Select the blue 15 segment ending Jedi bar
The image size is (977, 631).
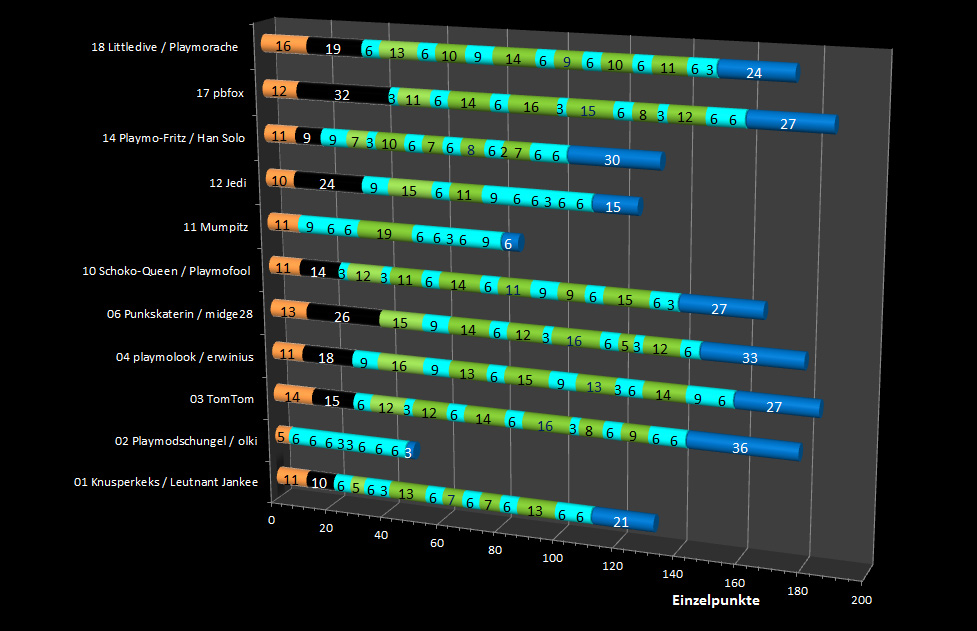[x=614, y=206]
